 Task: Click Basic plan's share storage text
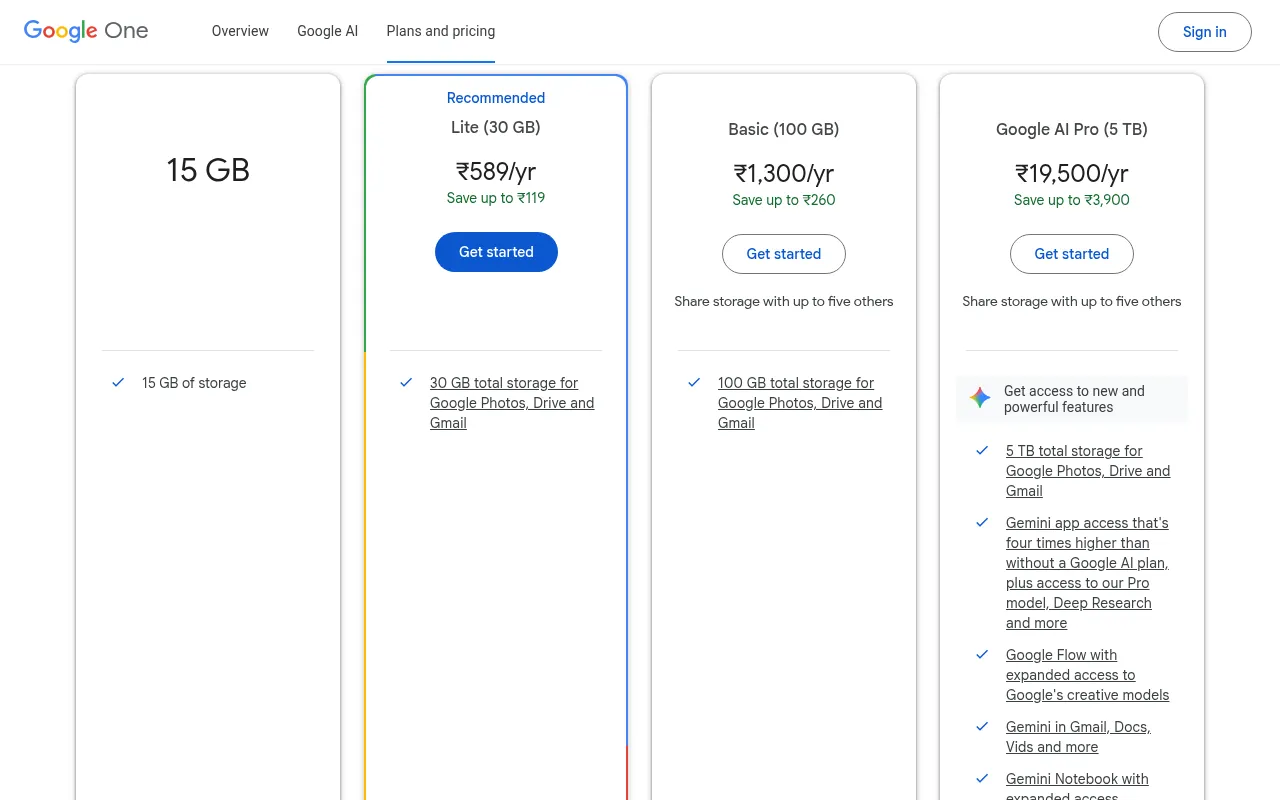tap(784, 301)
